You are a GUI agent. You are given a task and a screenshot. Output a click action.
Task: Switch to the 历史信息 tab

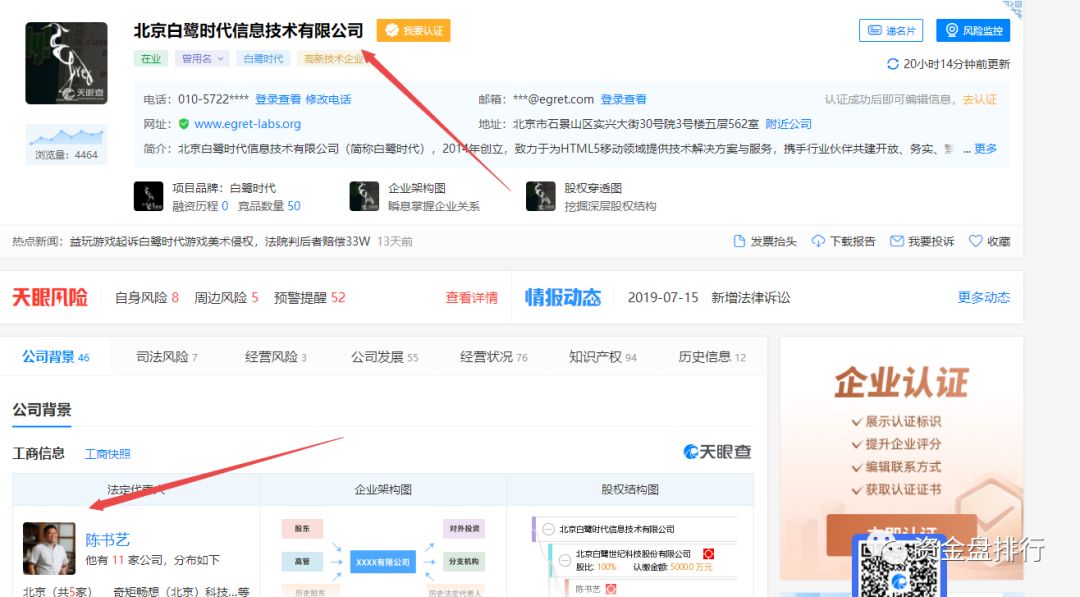coord(712,357)
